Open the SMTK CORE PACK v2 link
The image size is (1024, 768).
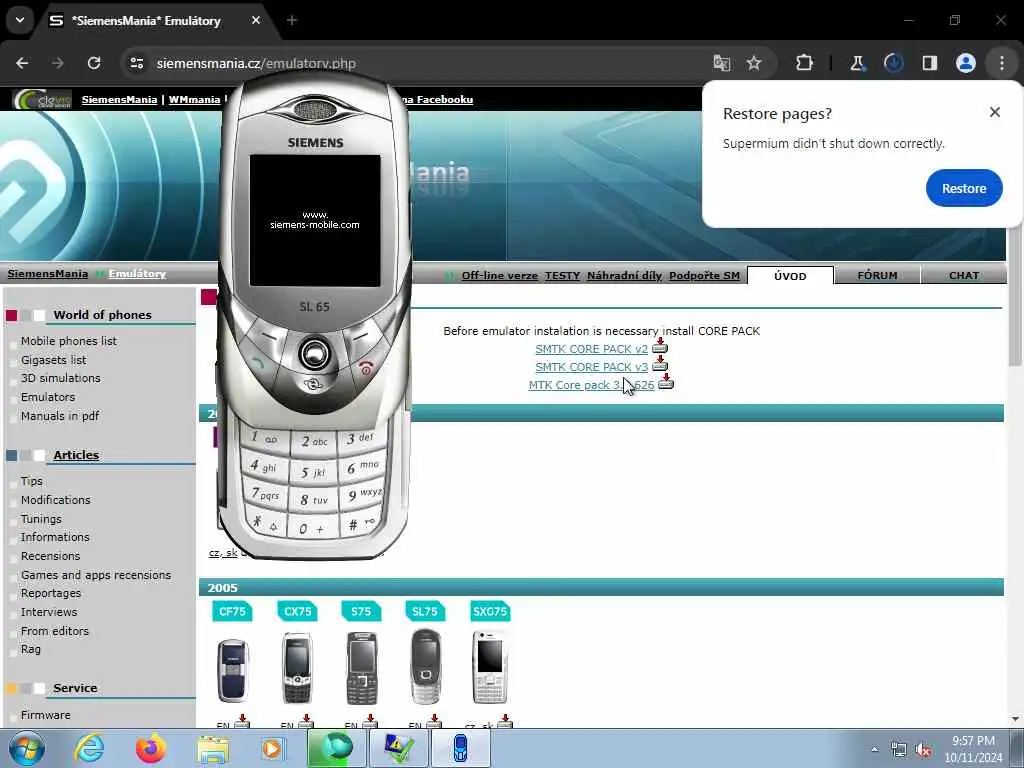[592, 349]
